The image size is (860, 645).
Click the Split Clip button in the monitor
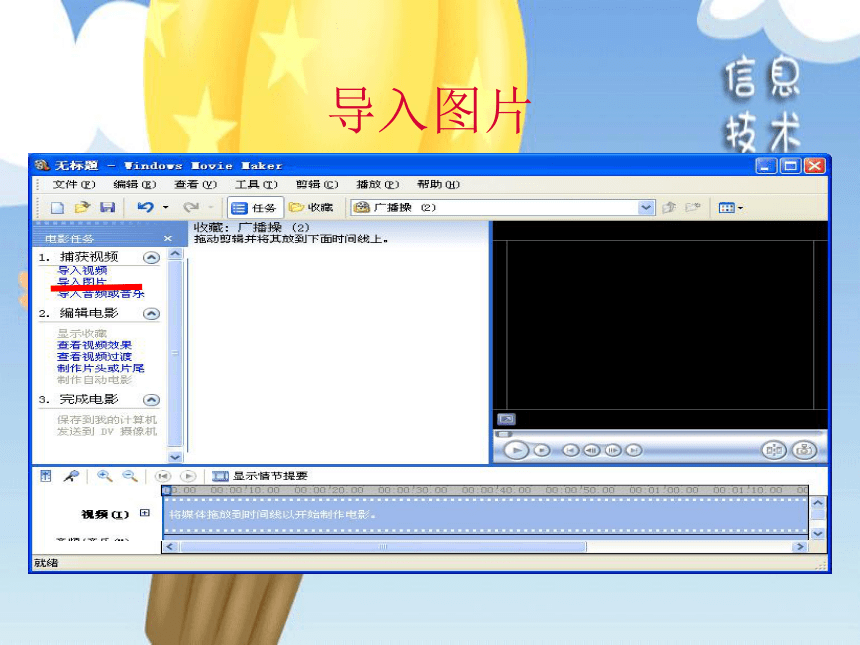point(774,451)
